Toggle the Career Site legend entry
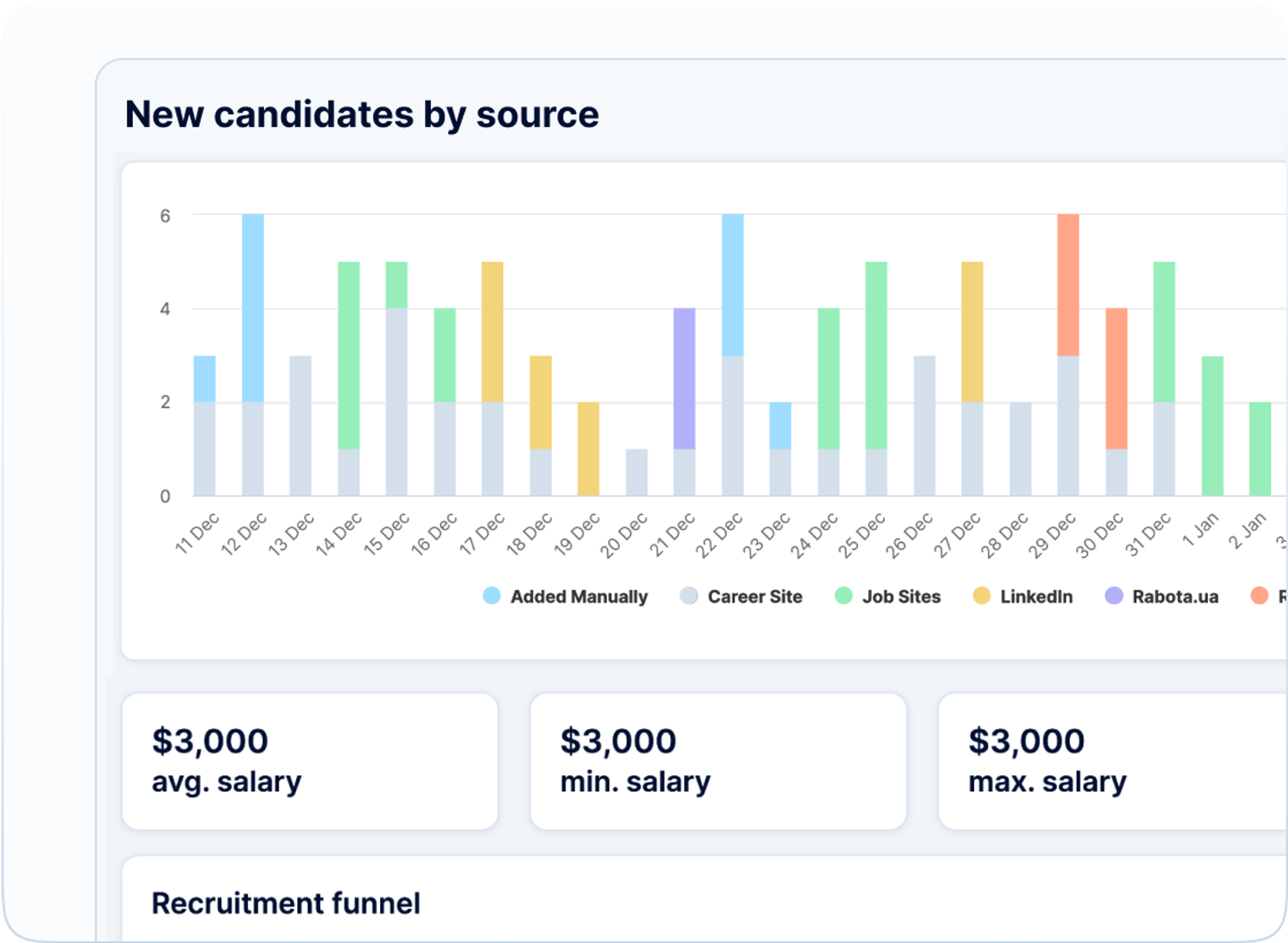1288x943 pixels. click(x=741, y=597)
